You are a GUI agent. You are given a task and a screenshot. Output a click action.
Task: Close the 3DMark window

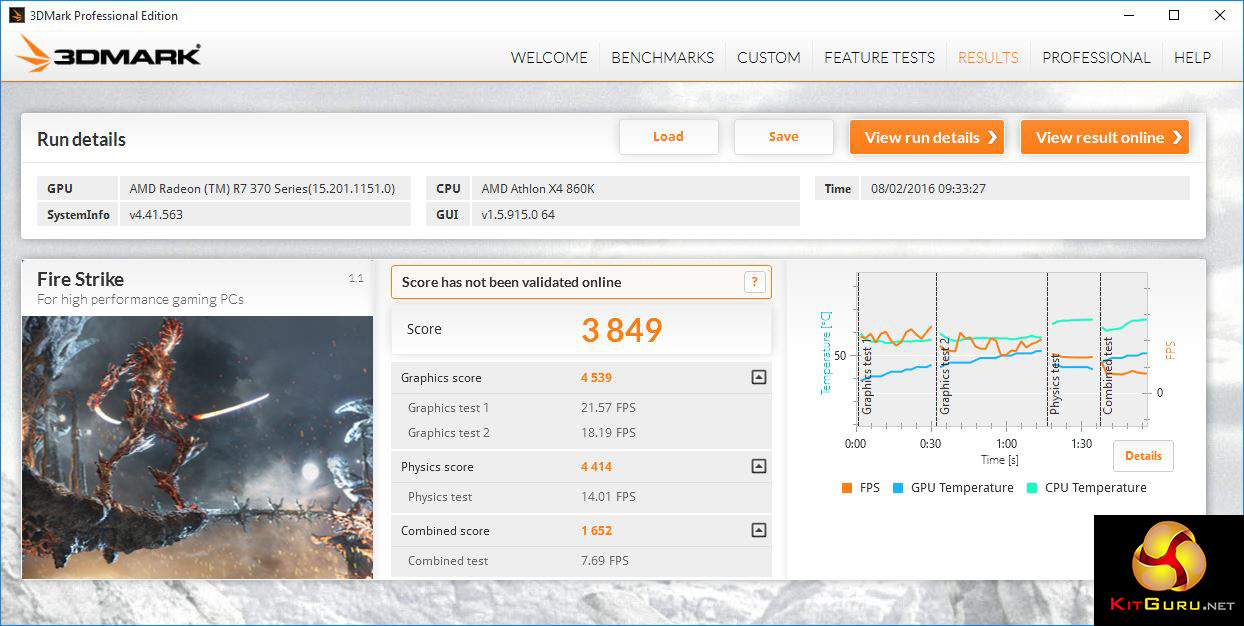tap(1220, 15)
